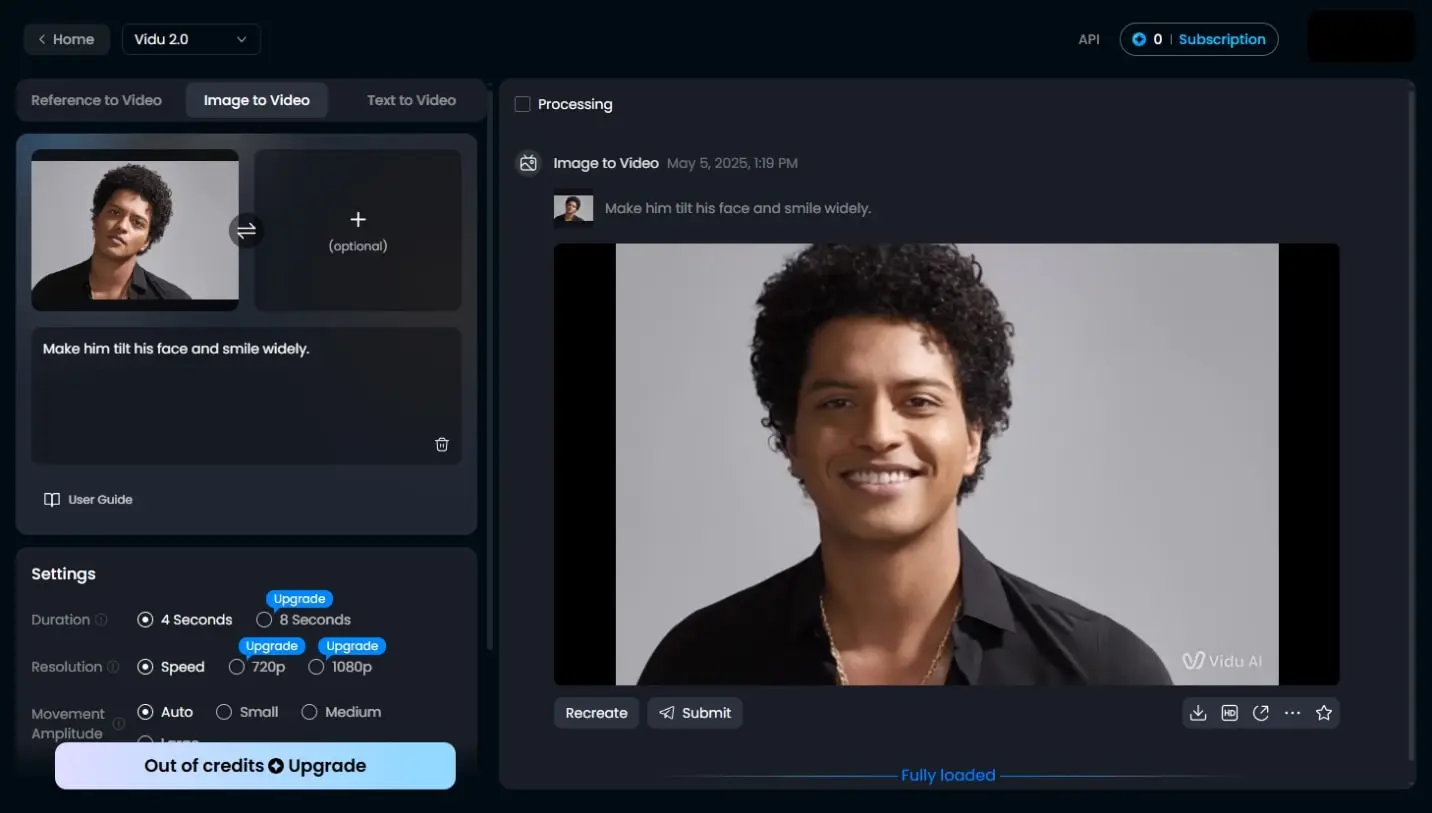Click the plus icon to add optional image

pyautogui.click(x=358, y=219)
